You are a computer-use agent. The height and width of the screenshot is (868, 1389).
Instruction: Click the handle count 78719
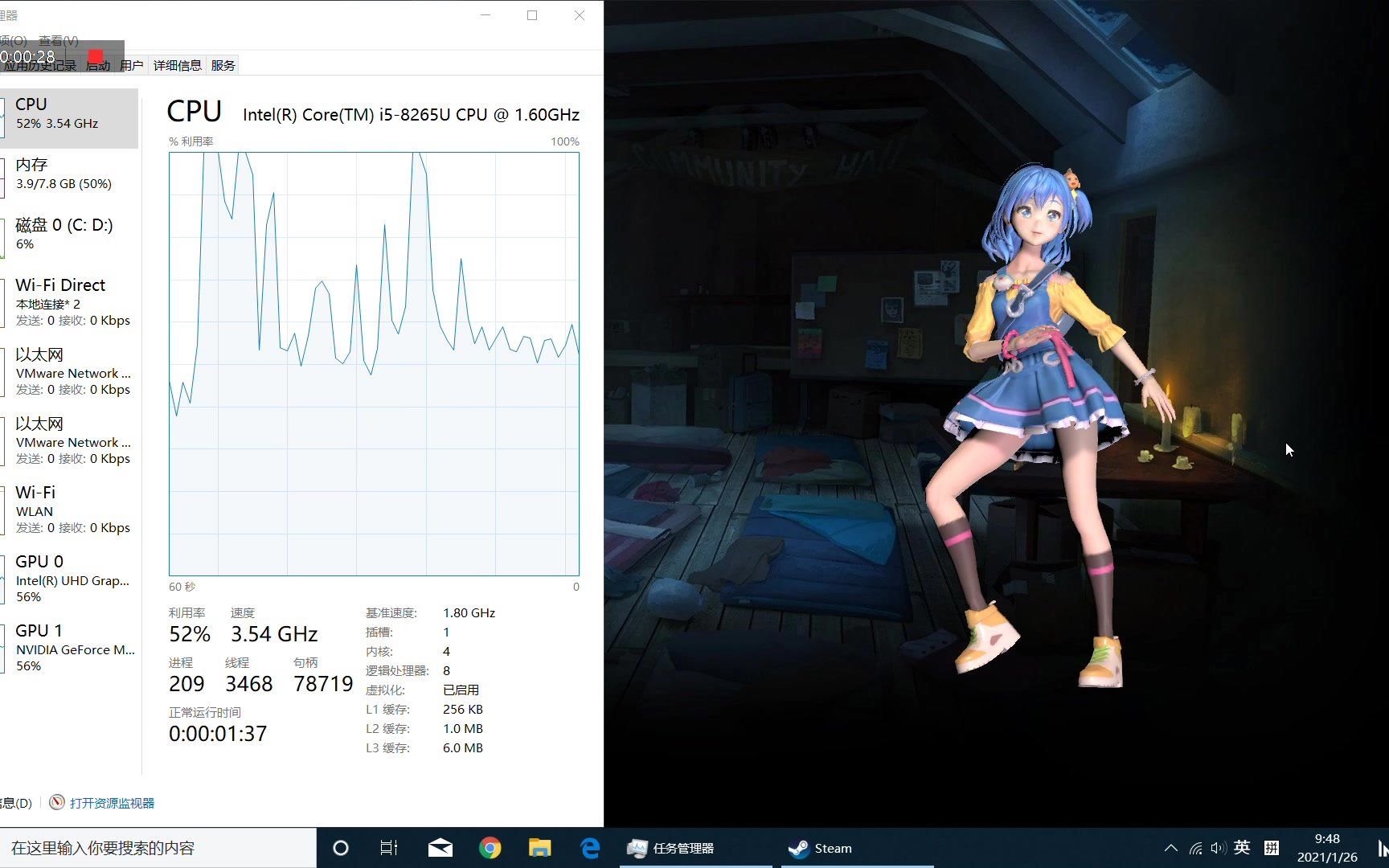tap(323, 684)
